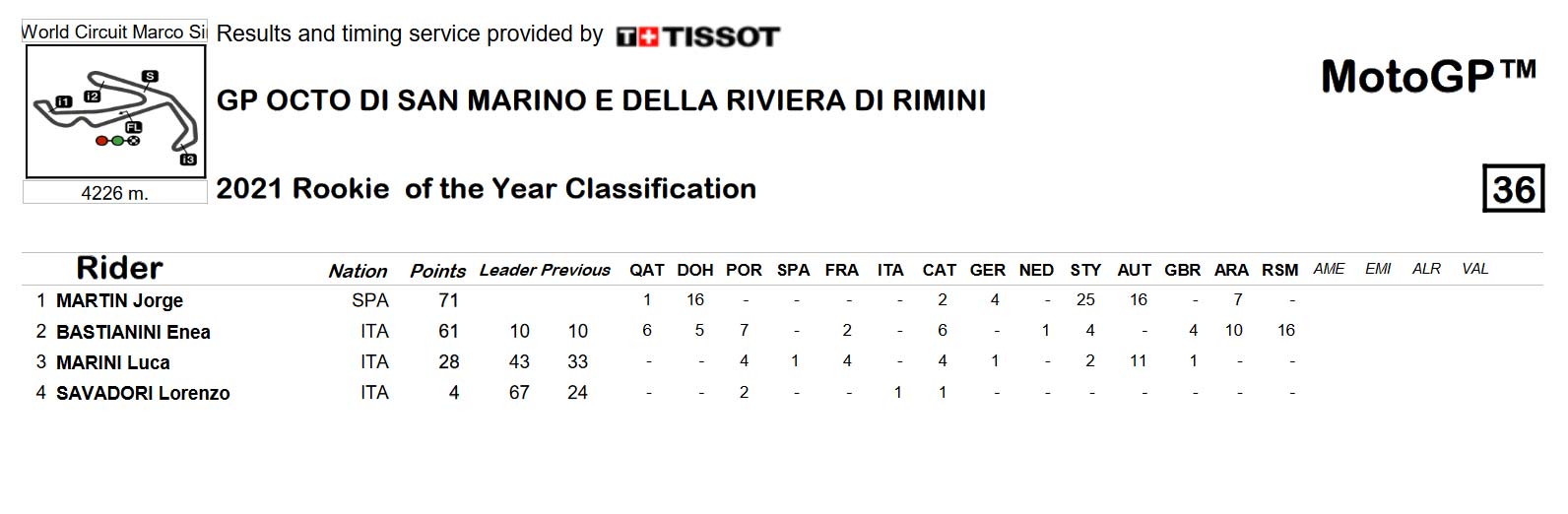Select rider SAVADORI Lorenzo name
Viewport: 1568px width, 514px height.
[143, 393]
